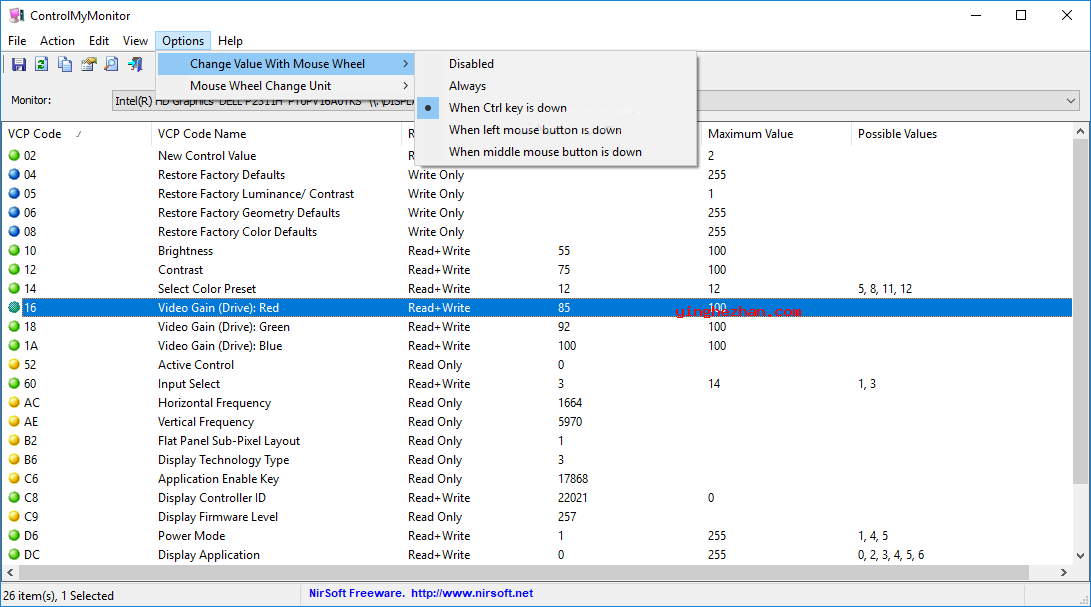
Task: Click possible values "5, 8, 11, 12"
Action: point(885,288)
